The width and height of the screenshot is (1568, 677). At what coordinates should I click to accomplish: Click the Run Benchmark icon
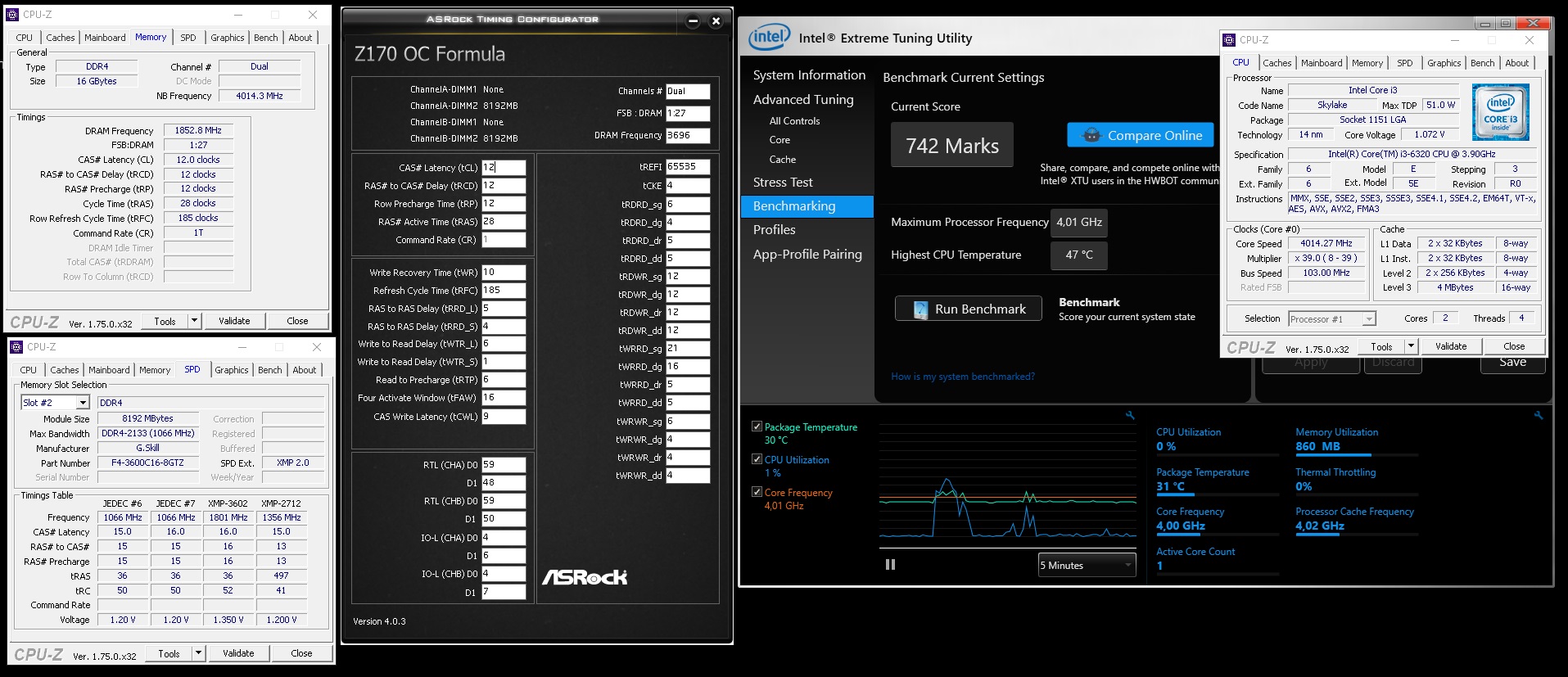point(920,309)
